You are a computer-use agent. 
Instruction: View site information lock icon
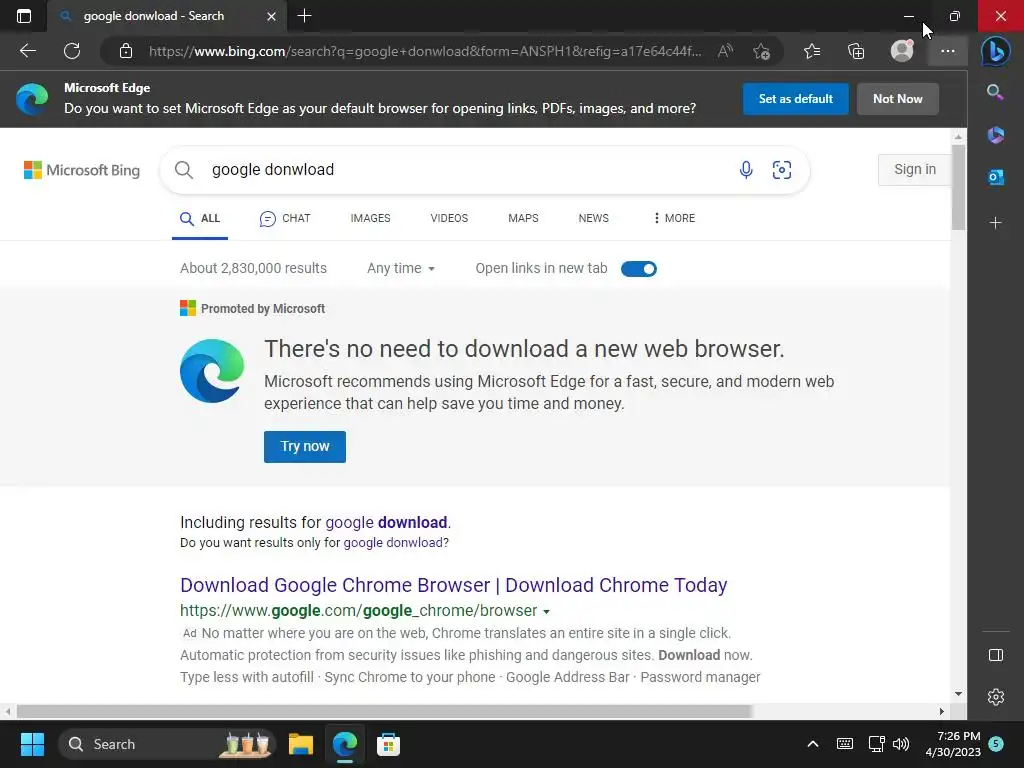coord(126,51)
